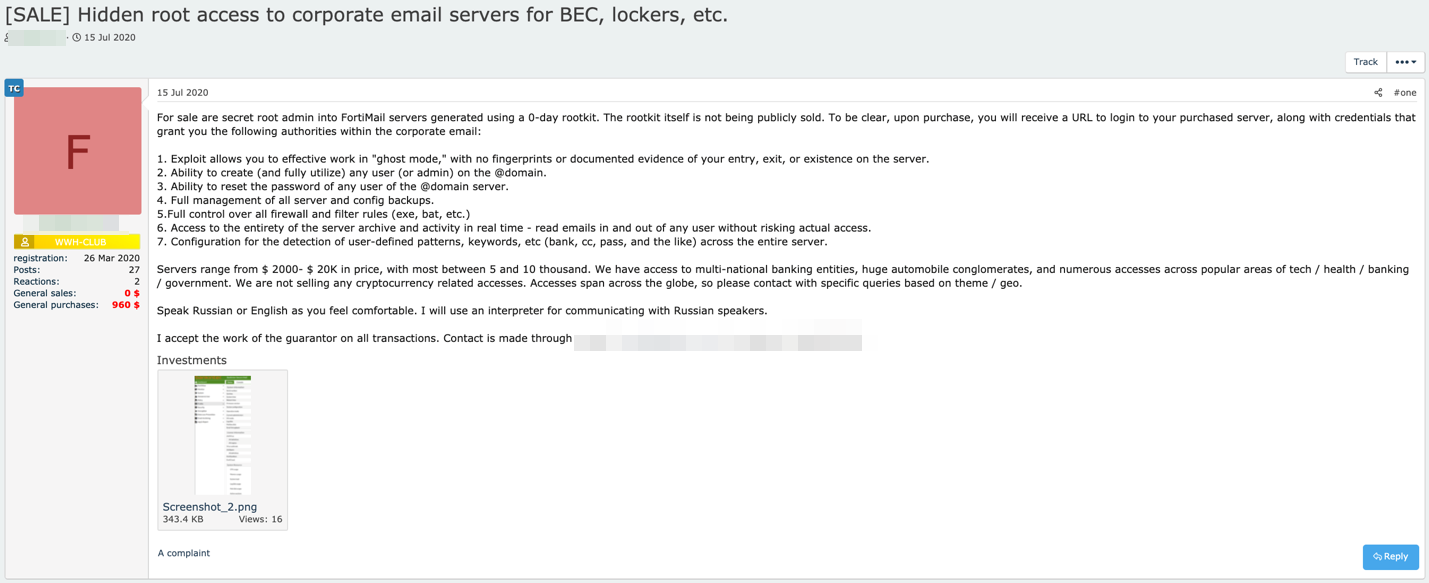Click the post date 15 Jul 2020
The height and width of the screenshot is (583, 1429).
tap(183, 93)
